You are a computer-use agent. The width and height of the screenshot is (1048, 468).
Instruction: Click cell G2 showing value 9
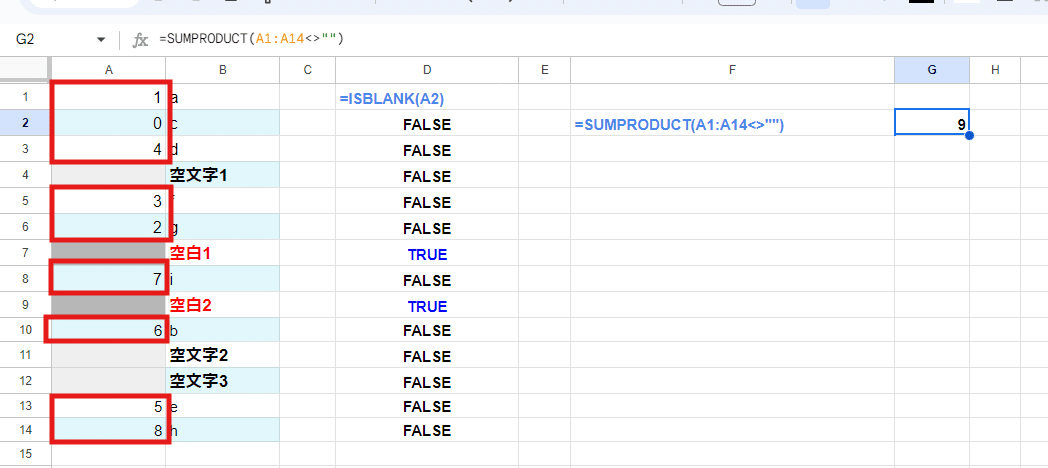pyautogui.click(x=932, y=123)
